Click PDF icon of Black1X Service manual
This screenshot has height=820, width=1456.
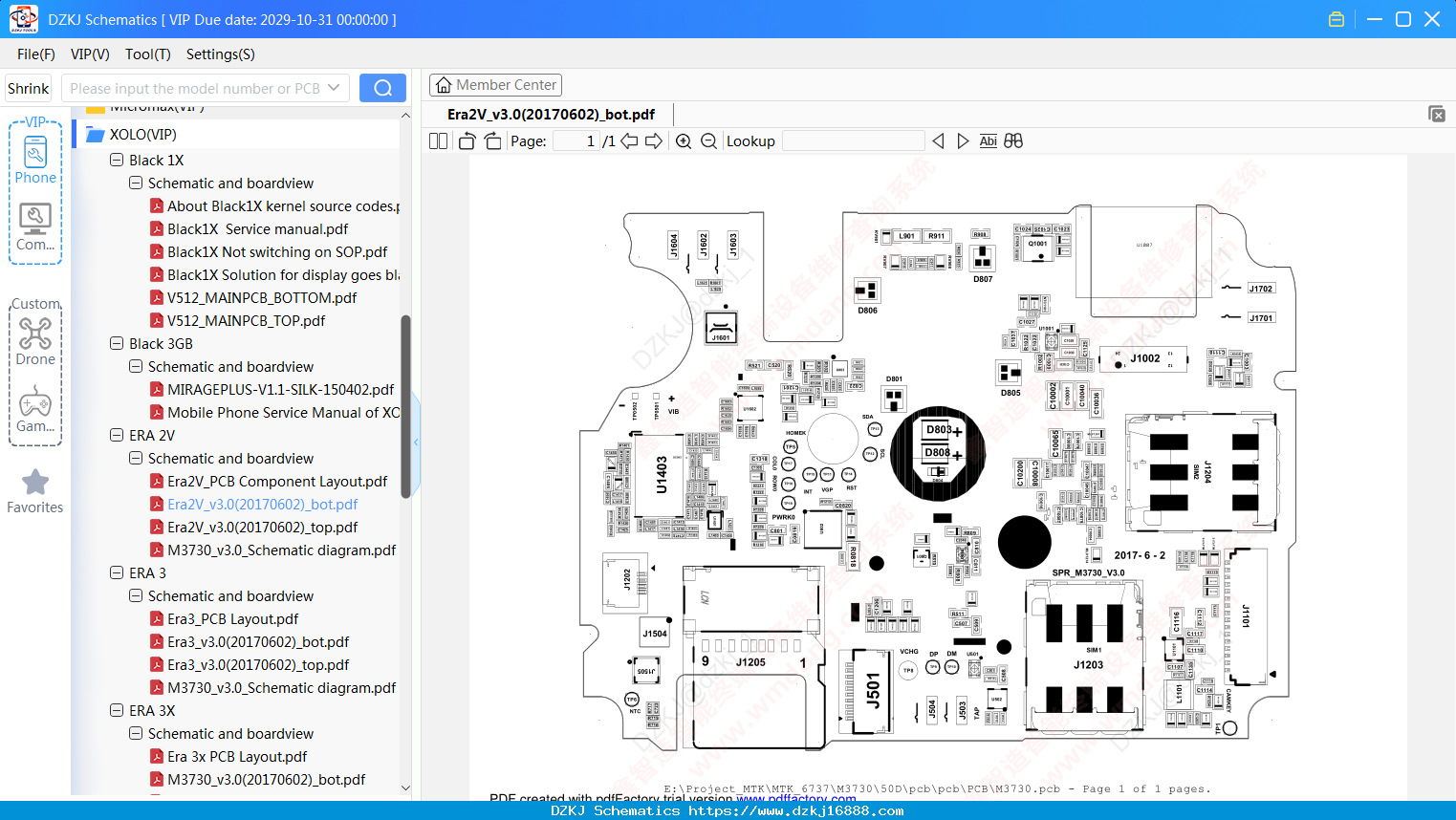point(157,229)
